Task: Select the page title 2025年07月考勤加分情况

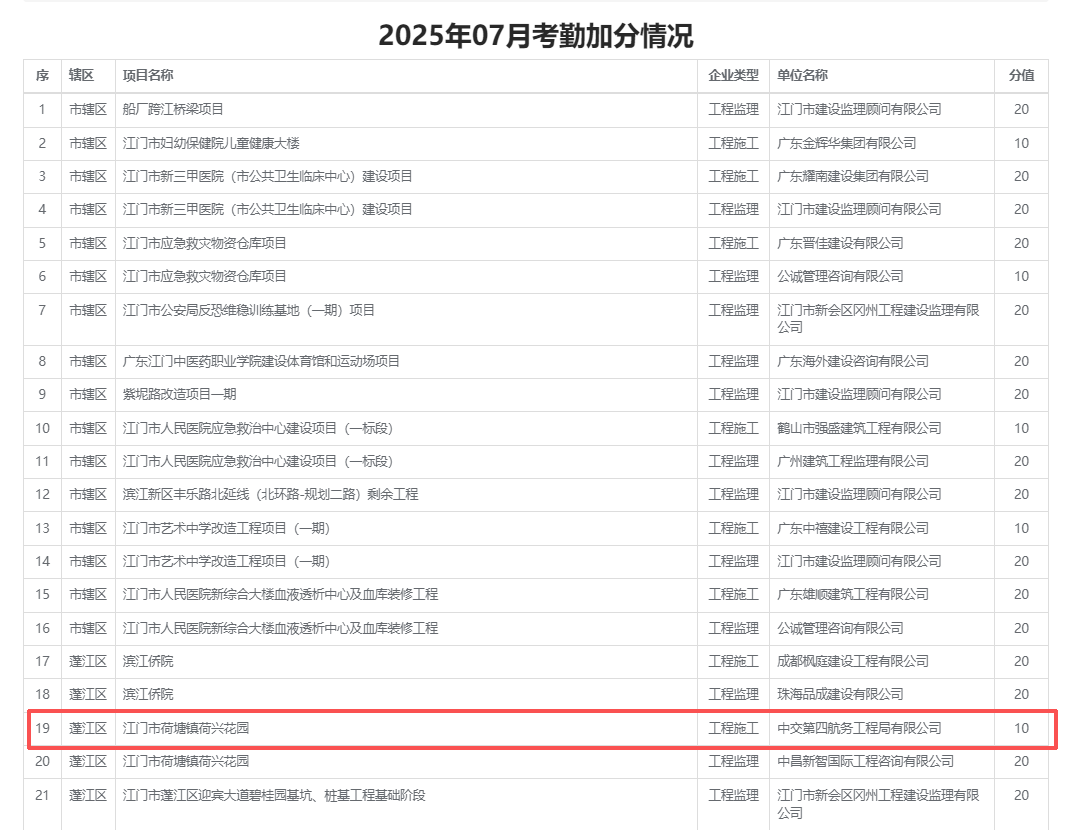Action: pos(536,37)
